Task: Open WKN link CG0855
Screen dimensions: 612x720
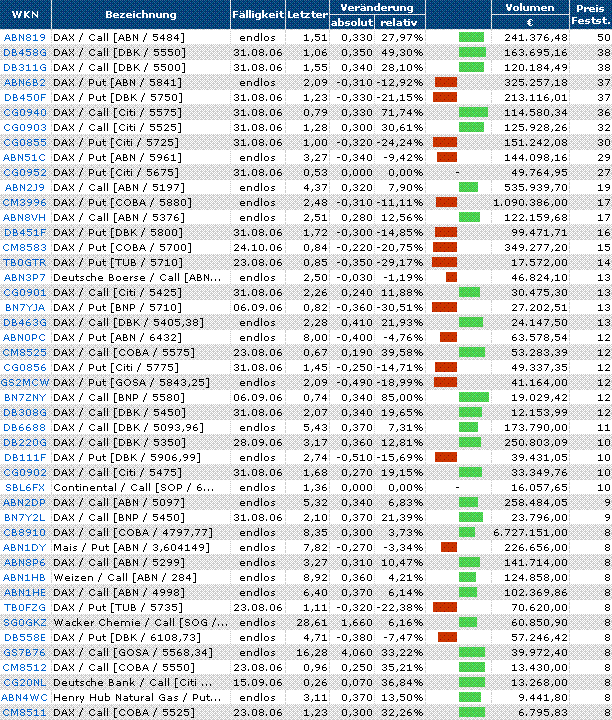Action: tap(25, 142)
